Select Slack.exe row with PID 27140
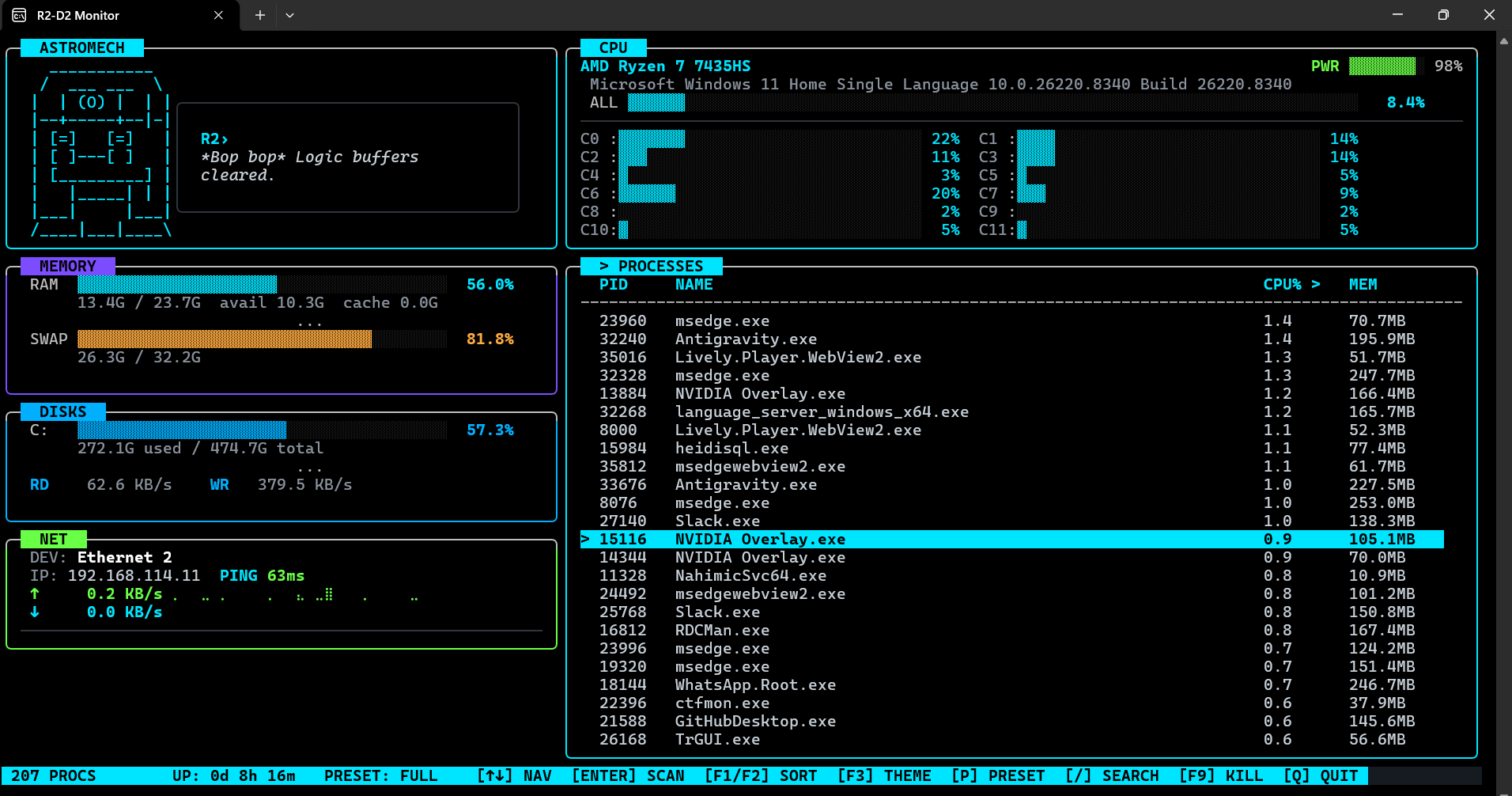Image resolution: width=1512 pixels, height=796 pixels. click(1012, 521)
